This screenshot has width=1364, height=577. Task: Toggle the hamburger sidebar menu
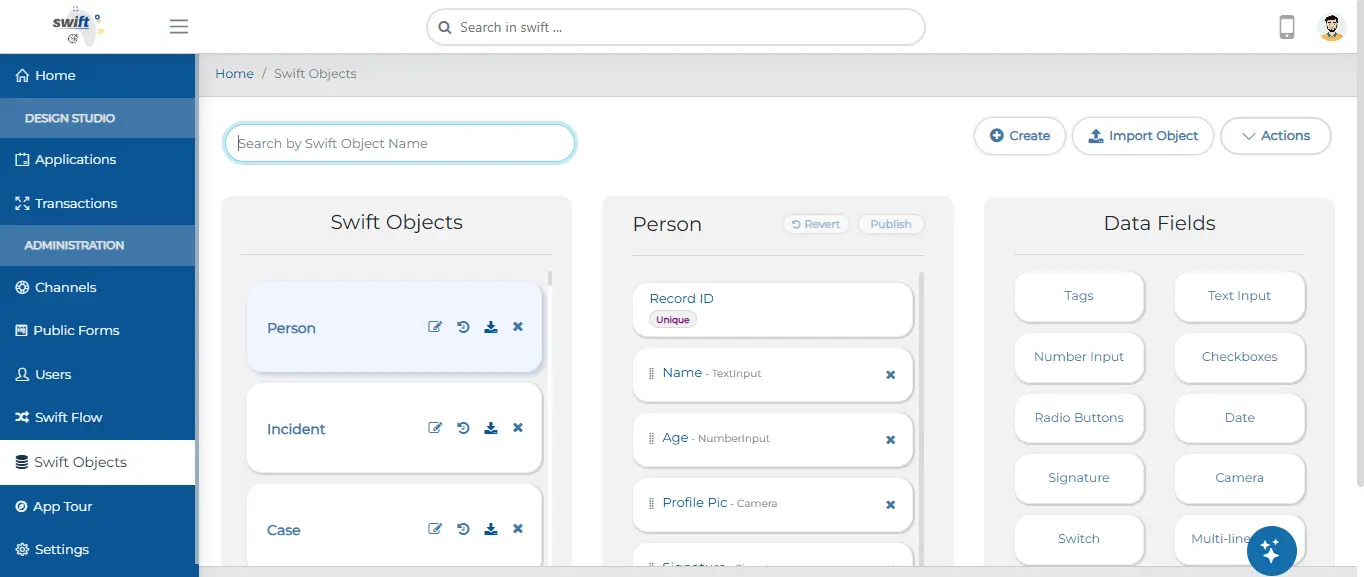pyautogui.click(x=179, y=27)
